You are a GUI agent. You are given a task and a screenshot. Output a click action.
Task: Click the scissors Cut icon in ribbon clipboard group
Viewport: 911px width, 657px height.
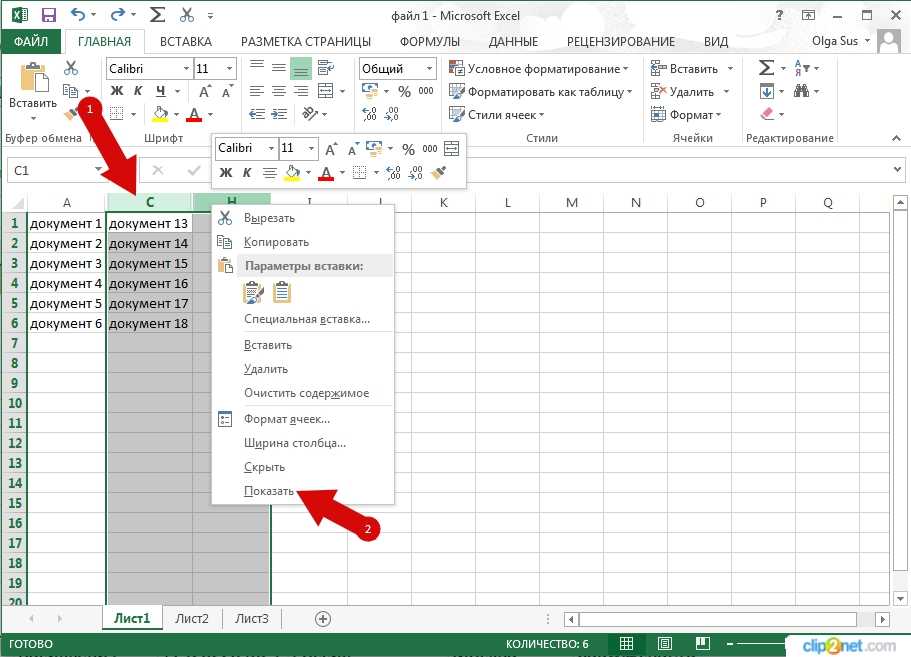(x=71, y=68)
